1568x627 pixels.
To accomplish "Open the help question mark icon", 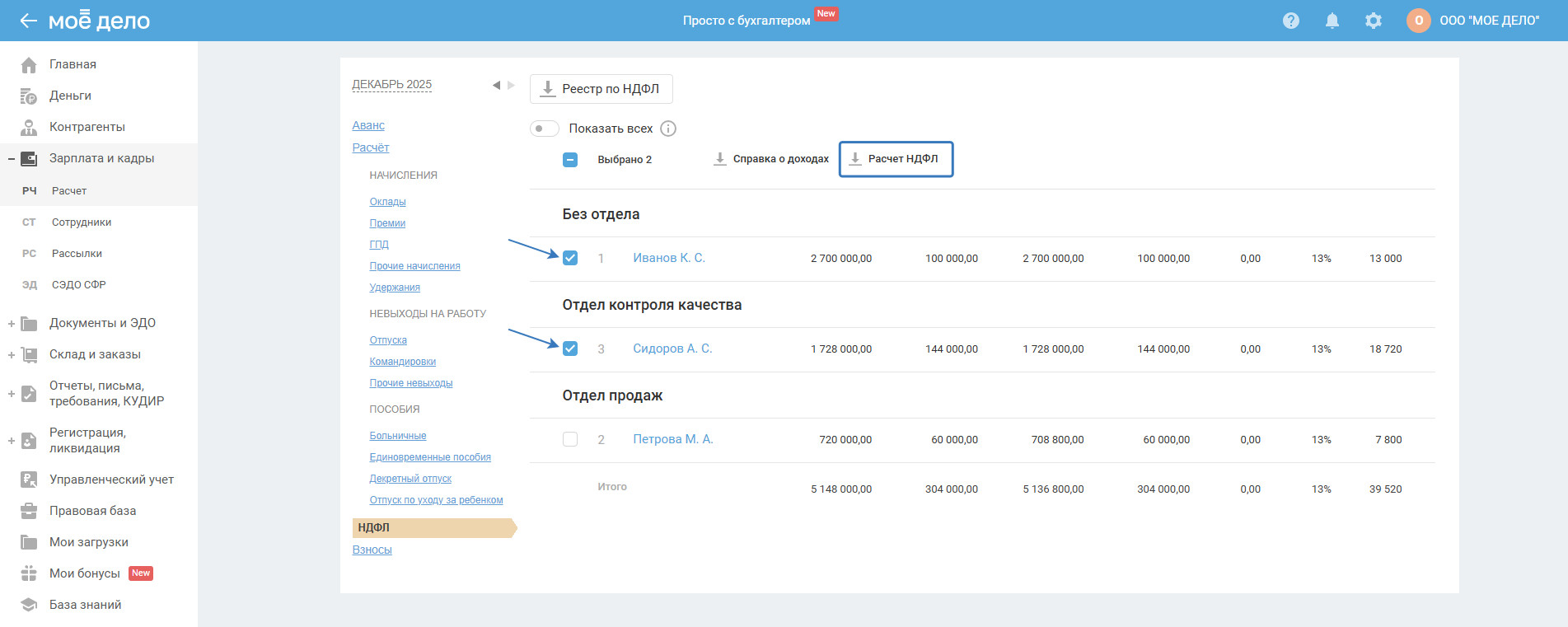I will coord(1291,21).
